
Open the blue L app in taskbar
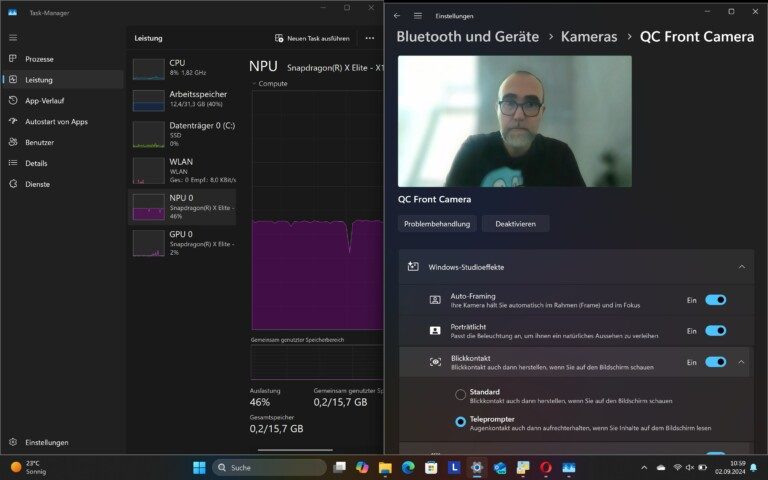click(x=454, y=468)
